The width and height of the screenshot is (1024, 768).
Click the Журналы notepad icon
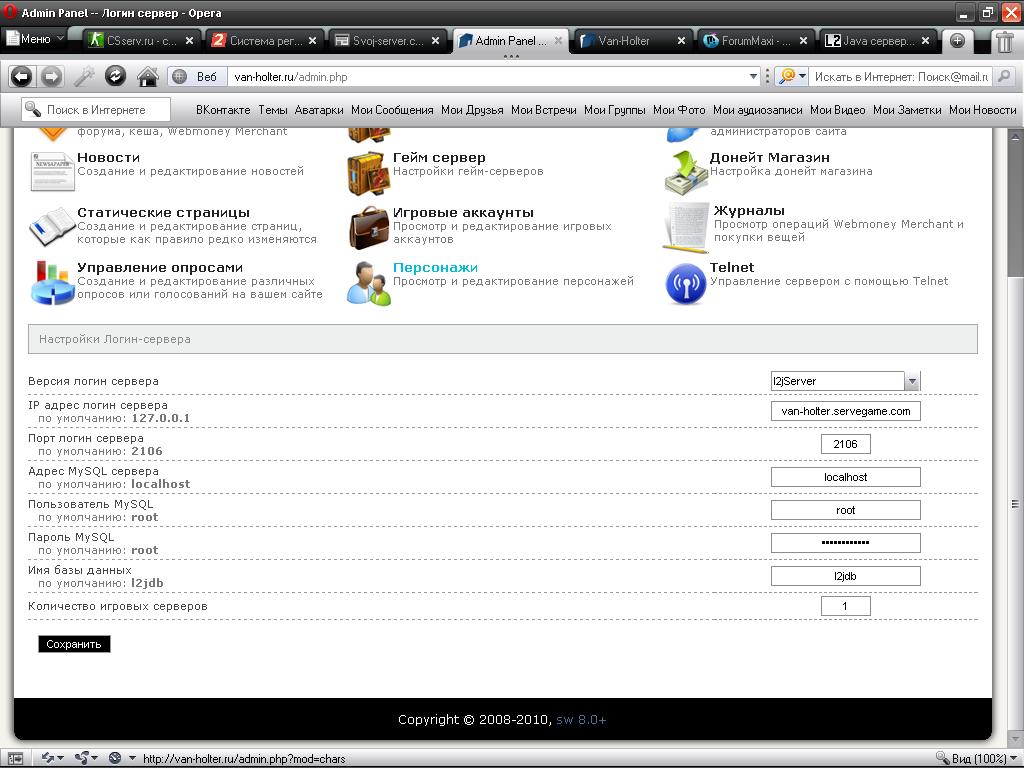coord(686,227)
